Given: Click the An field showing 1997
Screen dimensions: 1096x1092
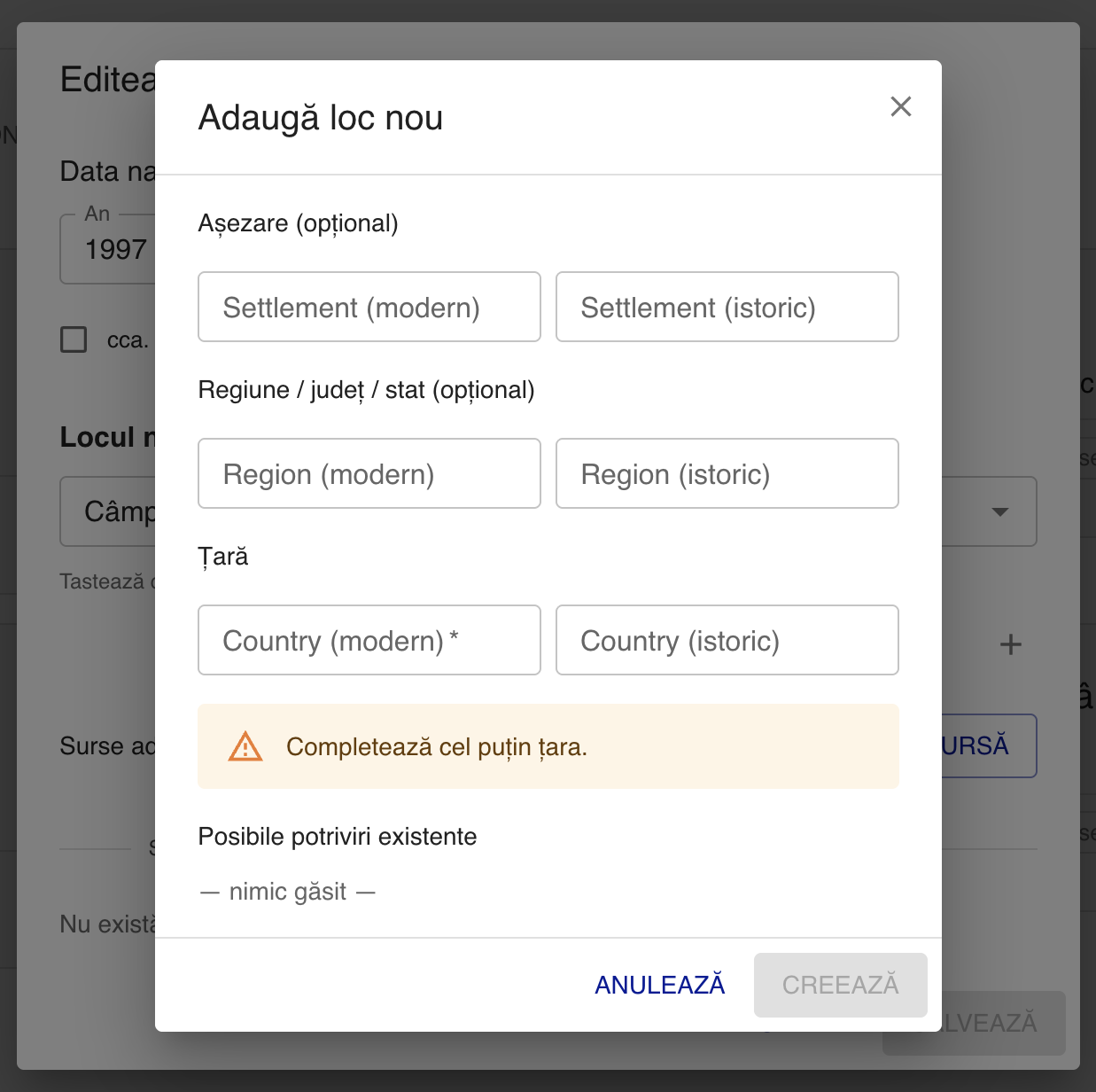Looking at the screenshot, I should click(111, 249).
